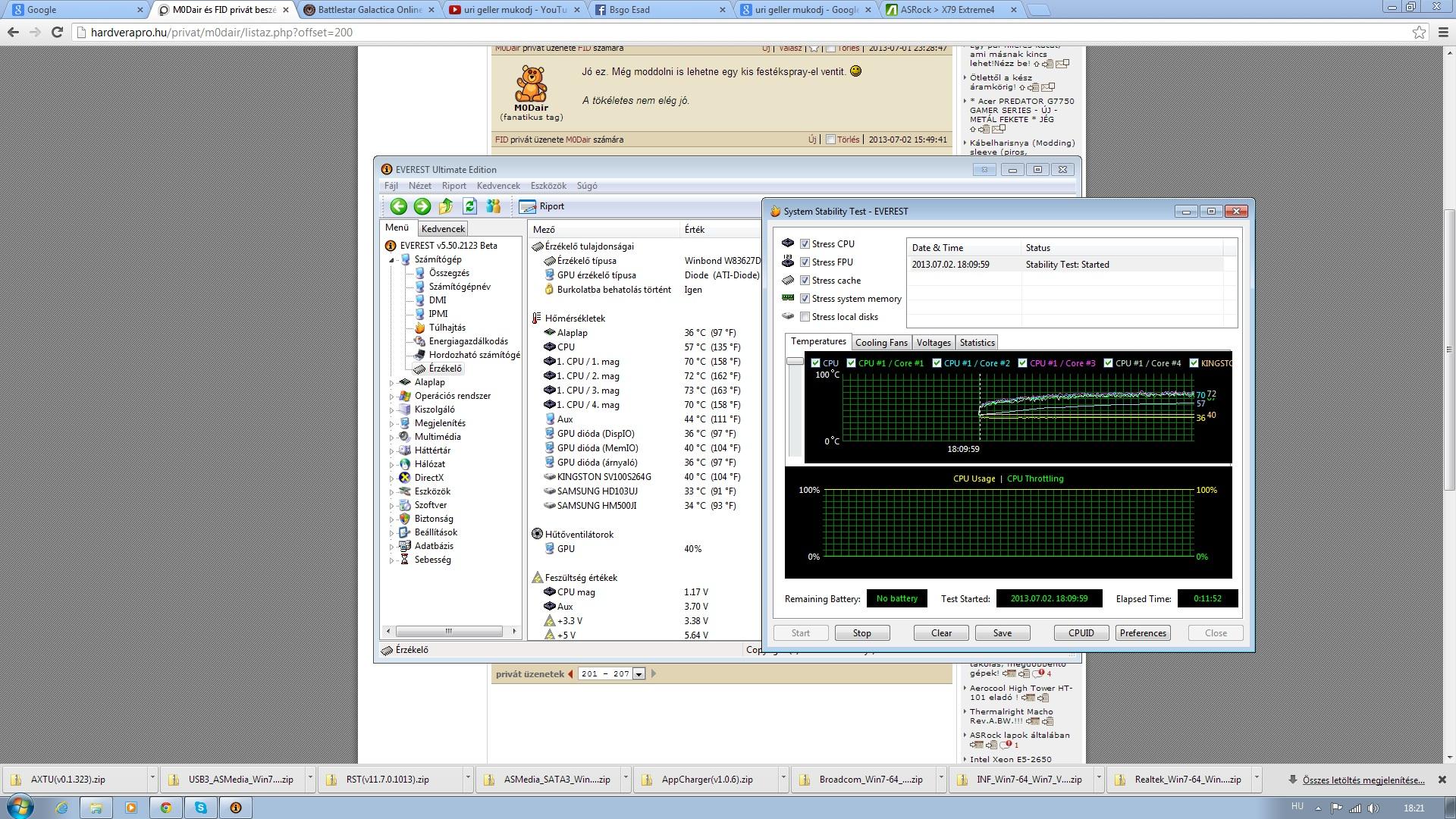1456x819 pixels.
Task: Toggle the CPU graph legend checkbox
Action: (x=816, y=363)
